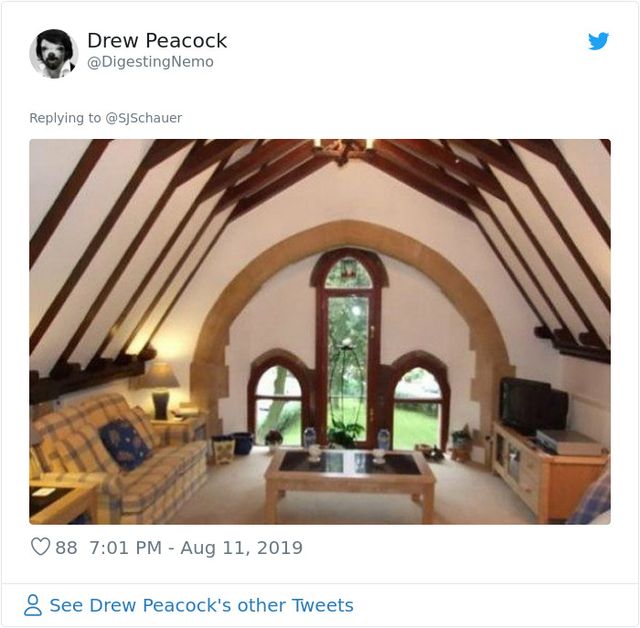Screen dimensions: 640x628
Task: Click the plaid sofa in the photo
Action: (x=110, y=450)
